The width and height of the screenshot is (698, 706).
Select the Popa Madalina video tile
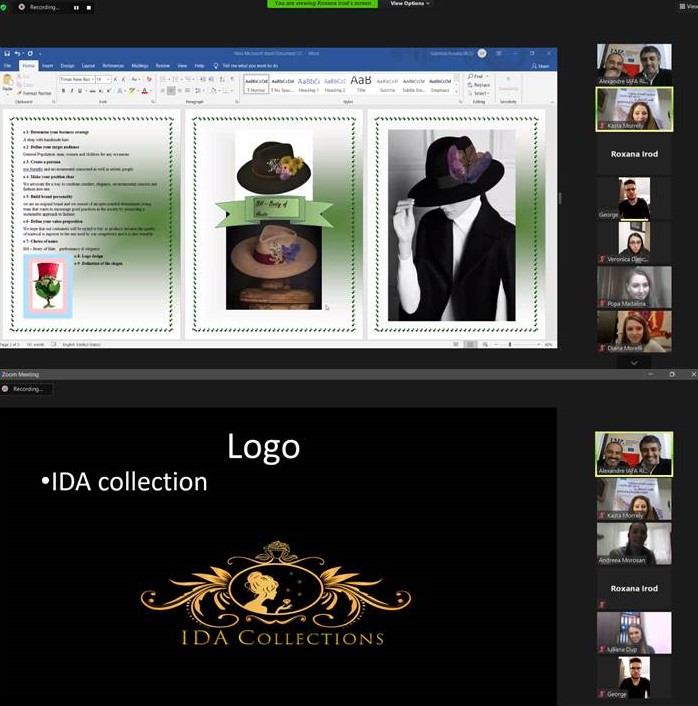coord(634,287)
